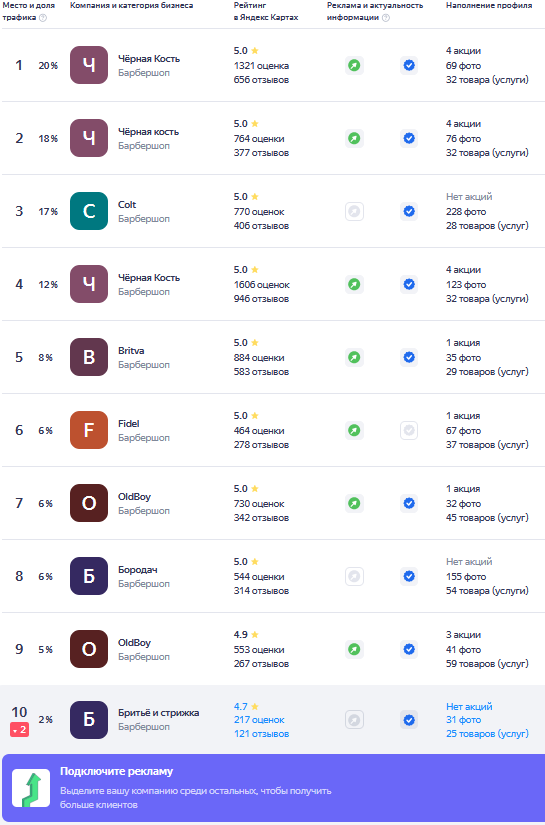
Task: Click green advertising icon in Britva row
Action: (x=355, y=357)
